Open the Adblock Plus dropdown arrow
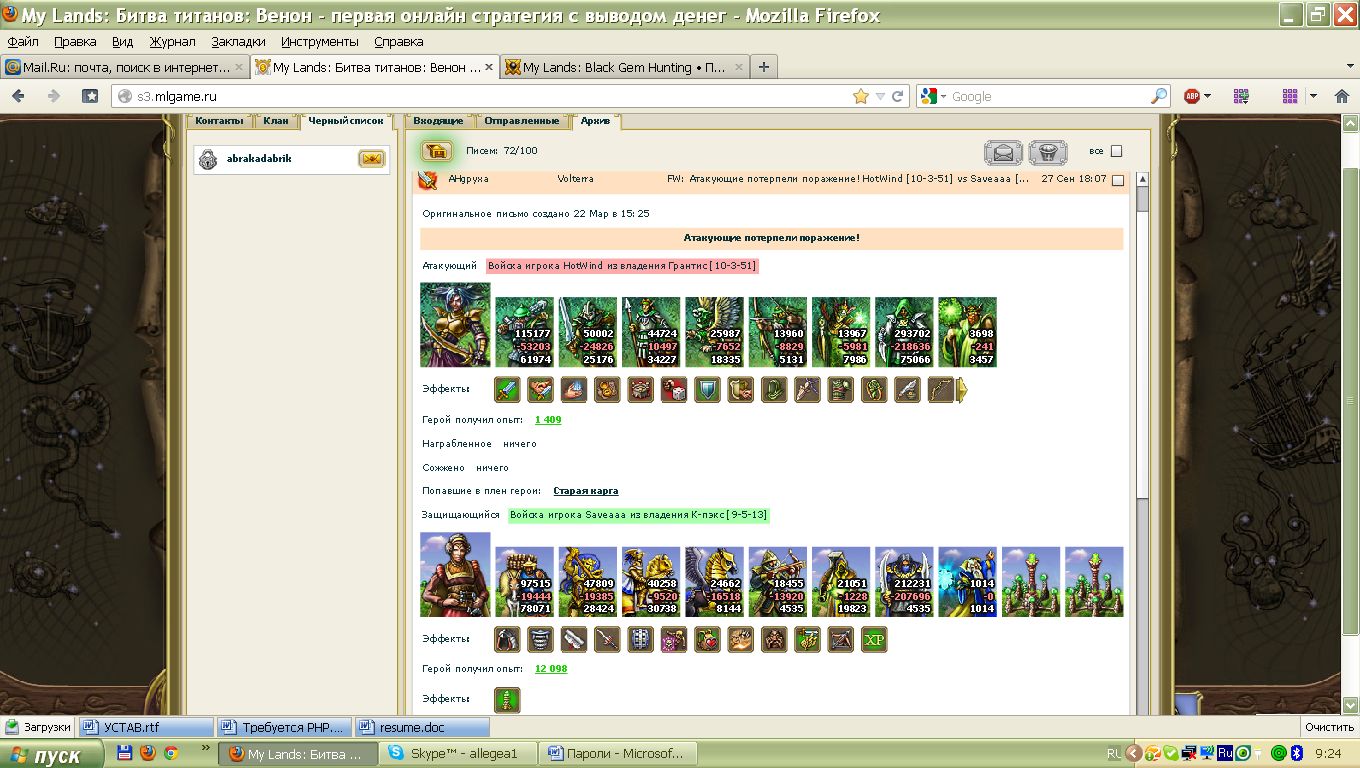The width and height of the screenshot is (1360, 768). pyautogui.click(x=1207, y=97)
